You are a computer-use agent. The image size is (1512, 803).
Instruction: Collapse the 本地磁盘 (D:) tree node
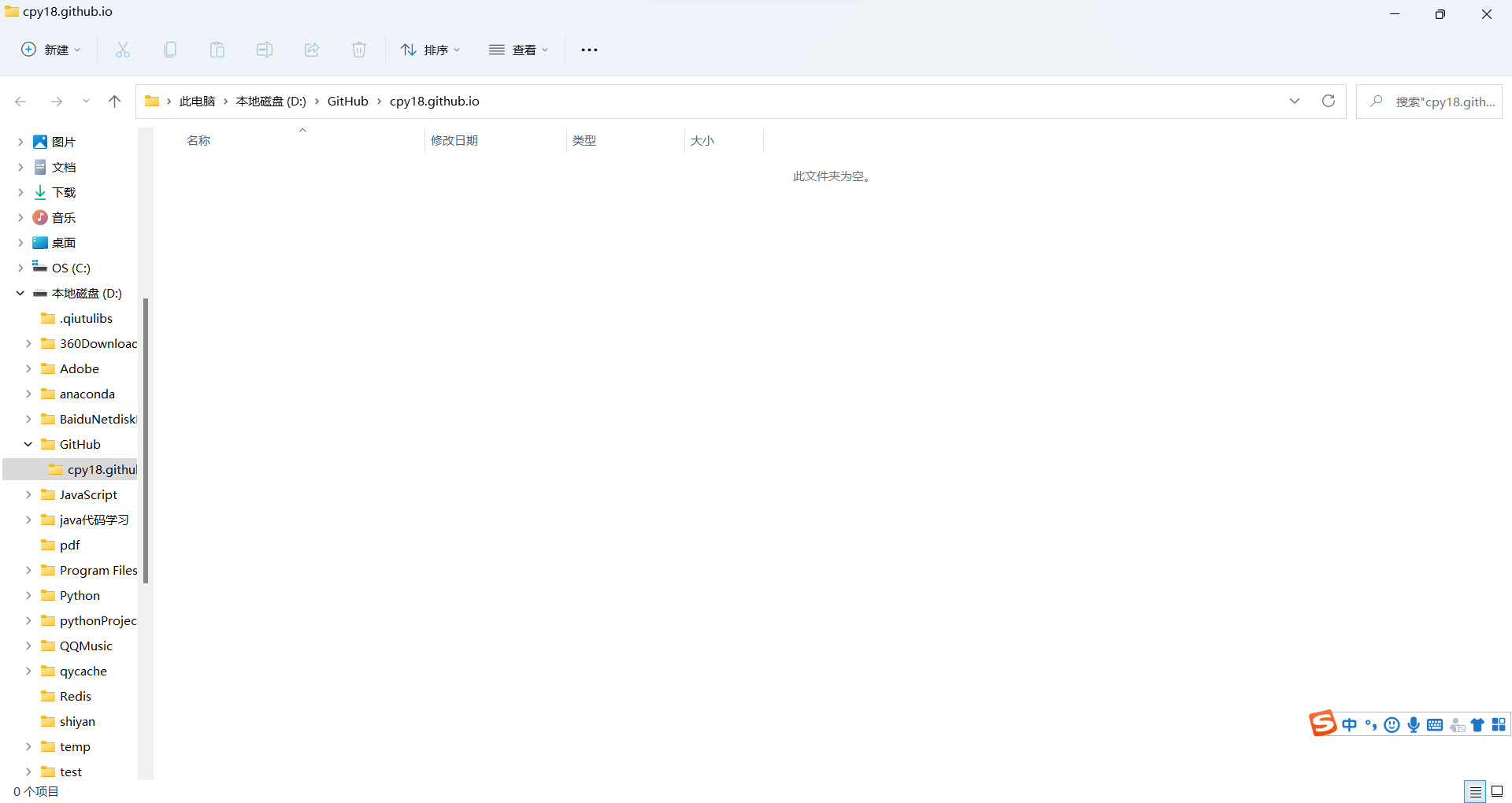[20, 293]
